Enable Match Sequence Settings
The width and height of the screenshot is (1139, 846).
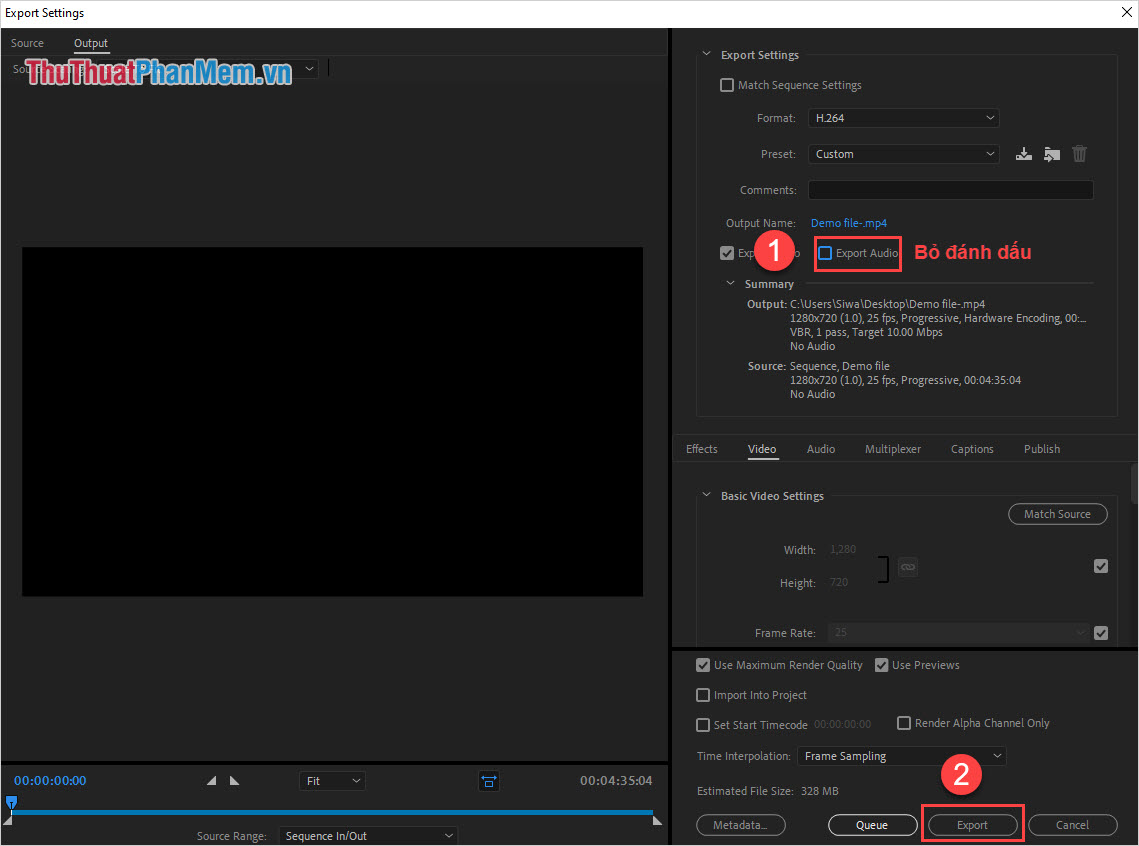(x=726, y=84)
